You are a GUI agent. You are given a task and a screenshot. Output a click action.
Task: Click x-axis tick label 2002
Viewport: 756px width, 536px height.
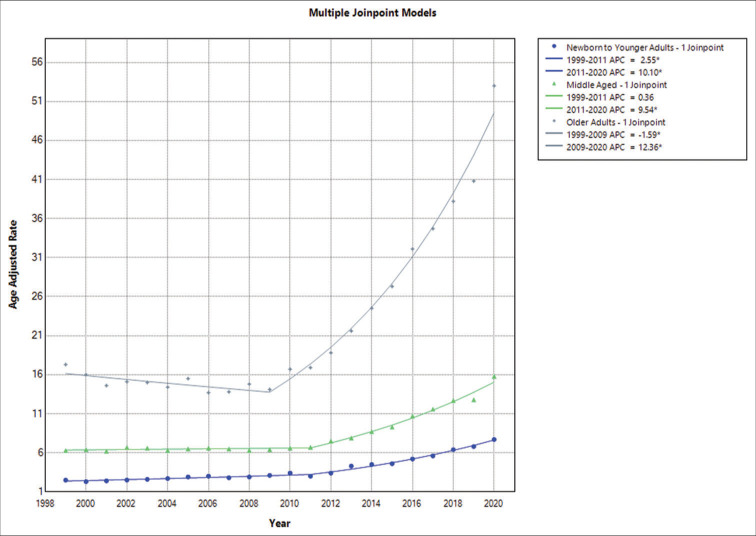[x=126, y=504]
